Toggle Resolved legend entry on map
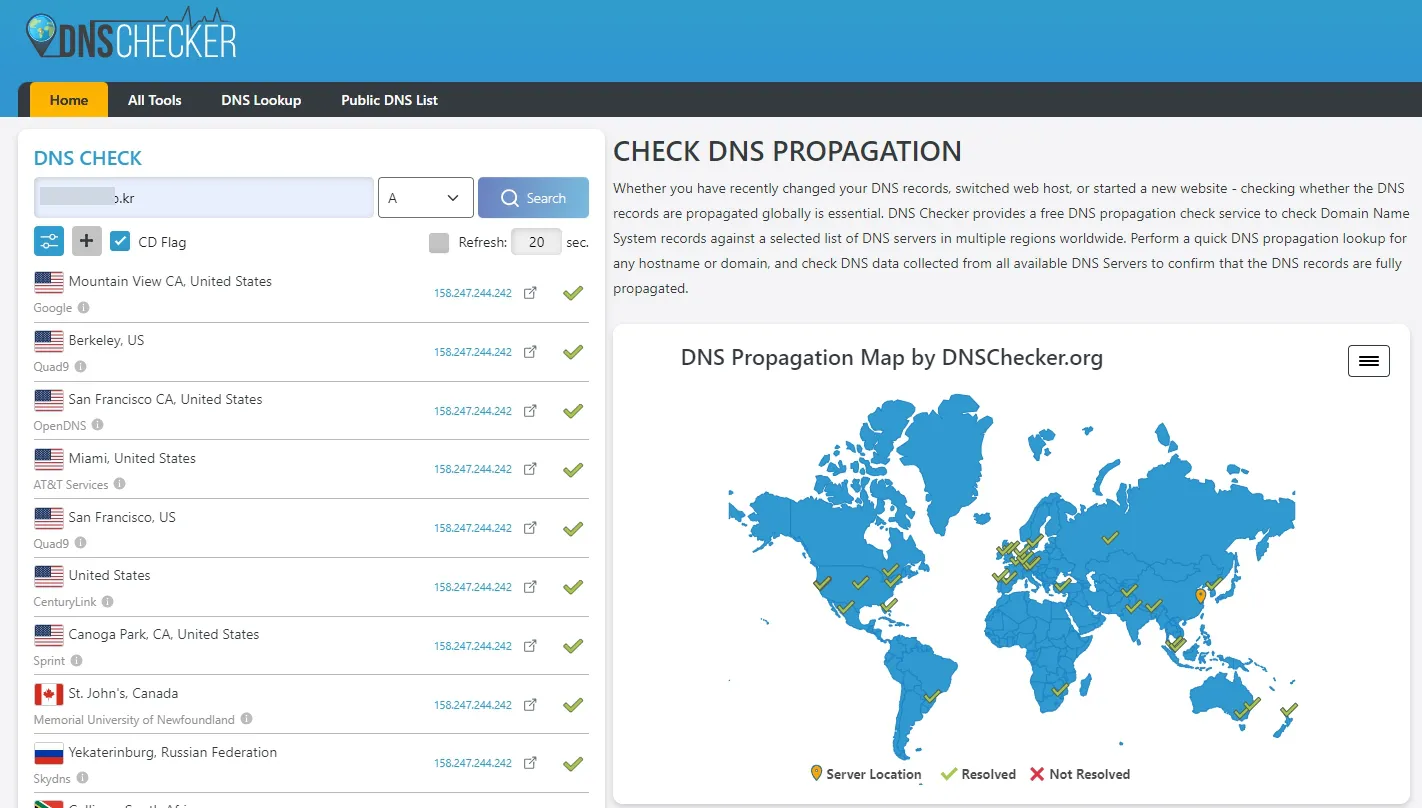This screenshot has height=808, width=1422. (978, 774)
